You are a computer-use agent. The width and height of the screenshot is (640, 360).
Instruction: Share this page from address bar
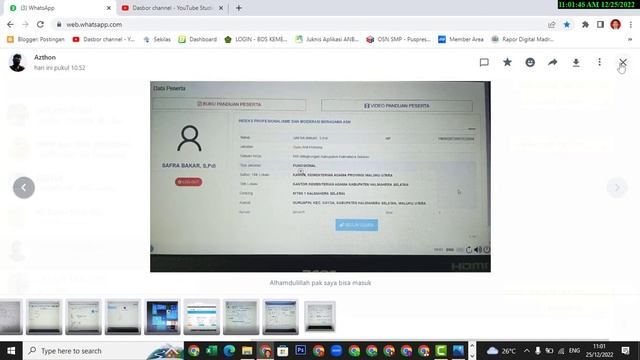point(551,24)
